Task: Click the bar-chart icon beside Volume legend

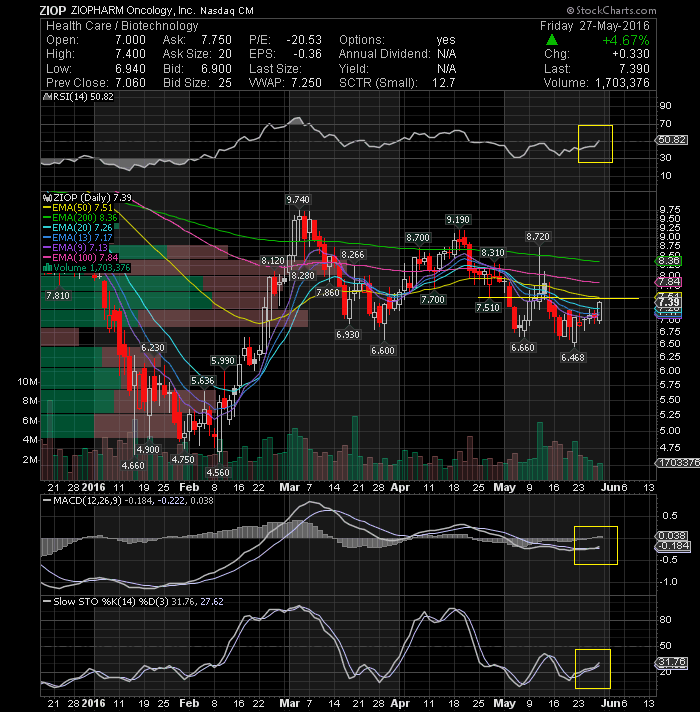Action: click(47, 268)
